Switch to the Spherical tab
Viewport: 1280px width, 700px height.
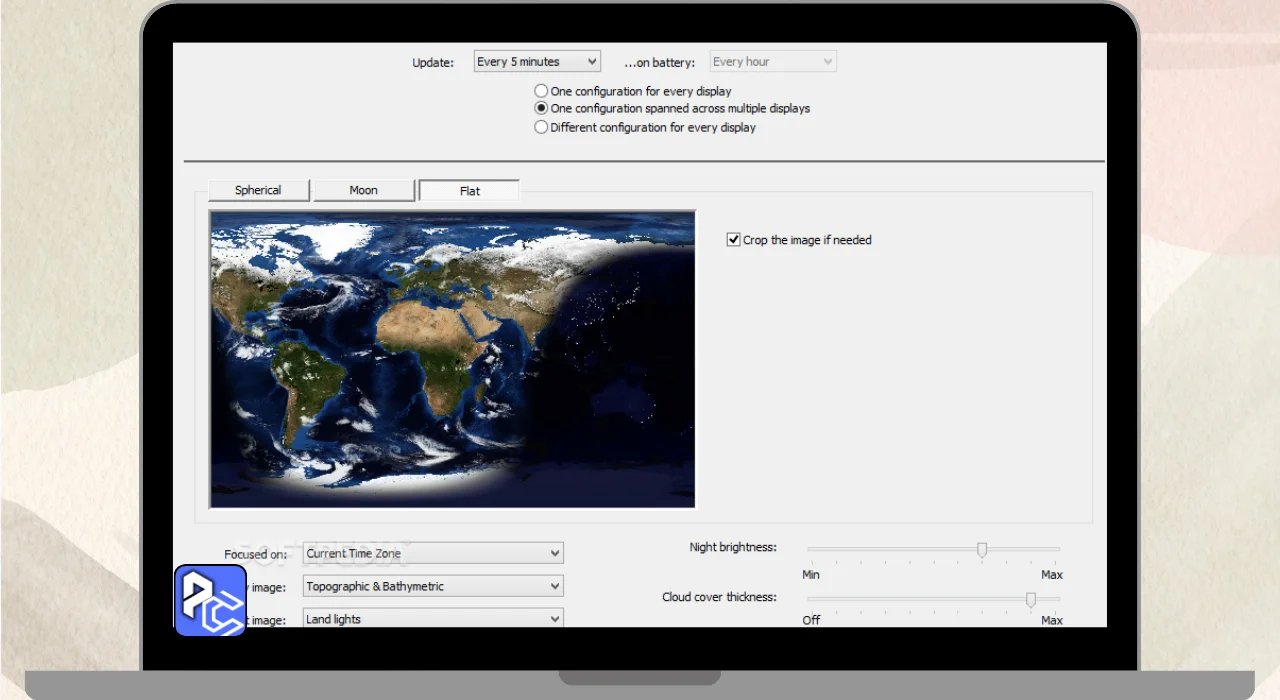click(258, 190)
